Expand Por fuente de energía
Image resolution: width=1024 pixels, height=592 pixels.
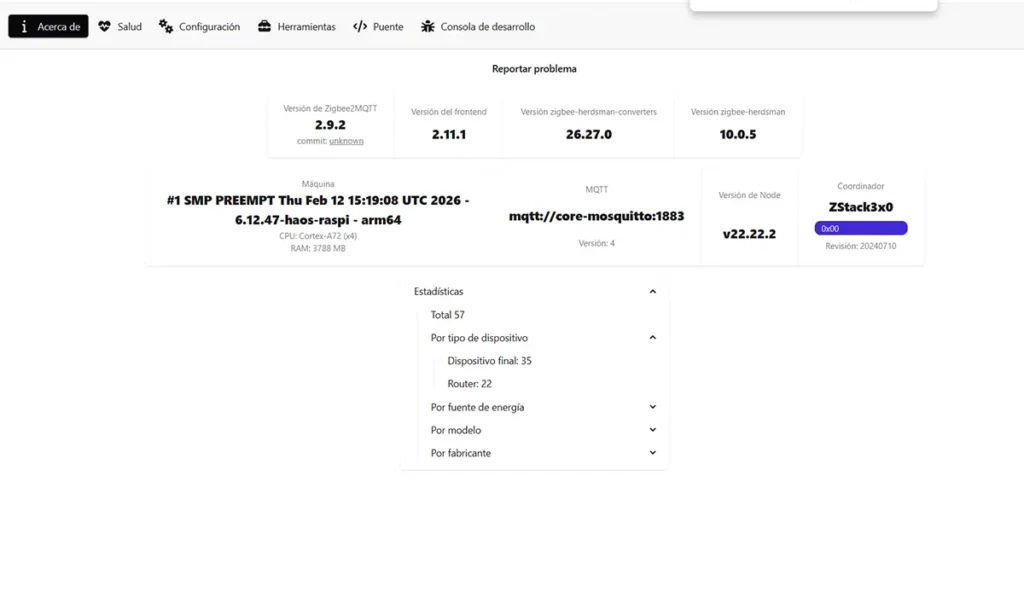click(653, 407)
